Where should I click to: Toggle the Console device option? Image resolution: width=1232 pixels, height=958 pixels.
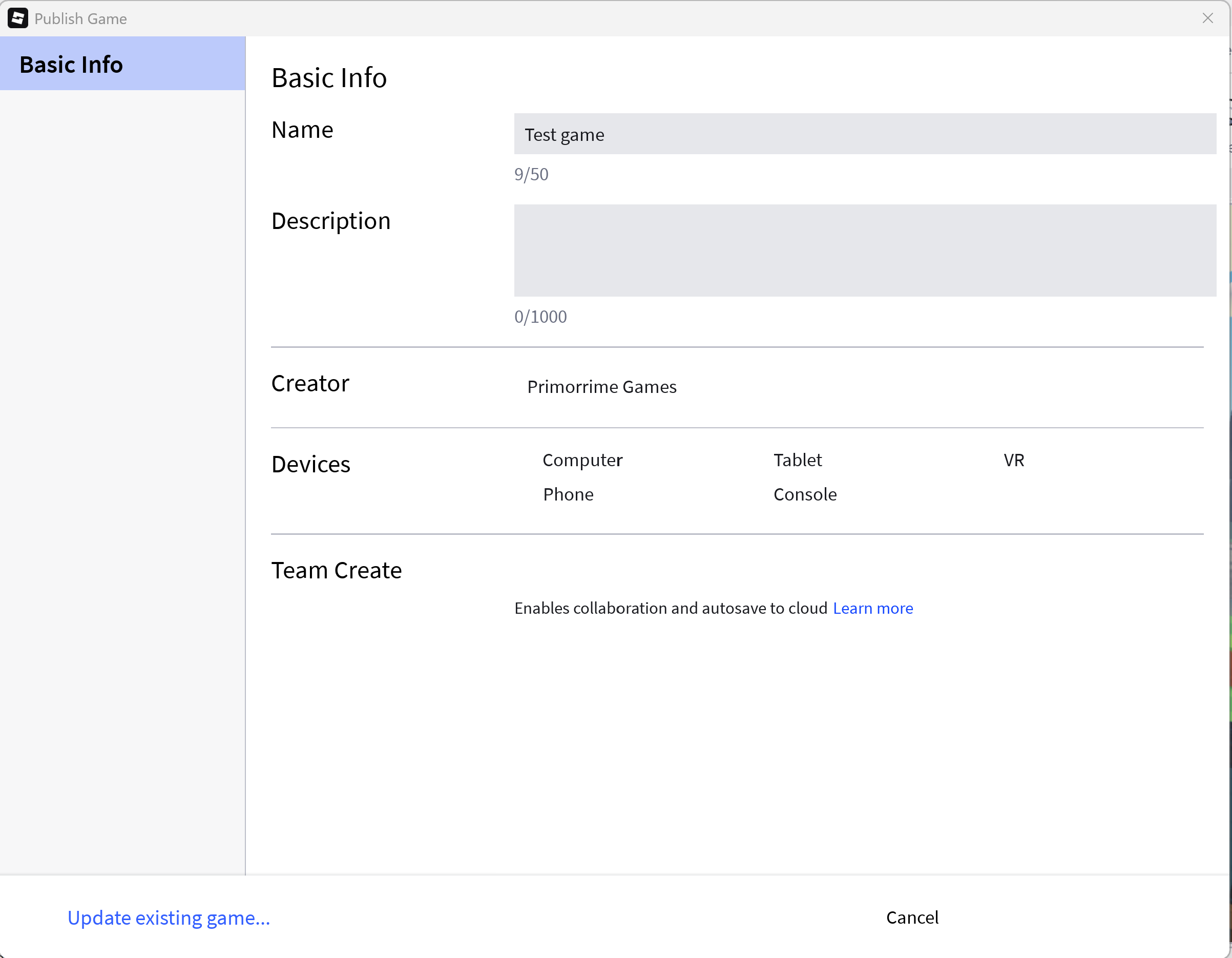click(x=804, y=495)
